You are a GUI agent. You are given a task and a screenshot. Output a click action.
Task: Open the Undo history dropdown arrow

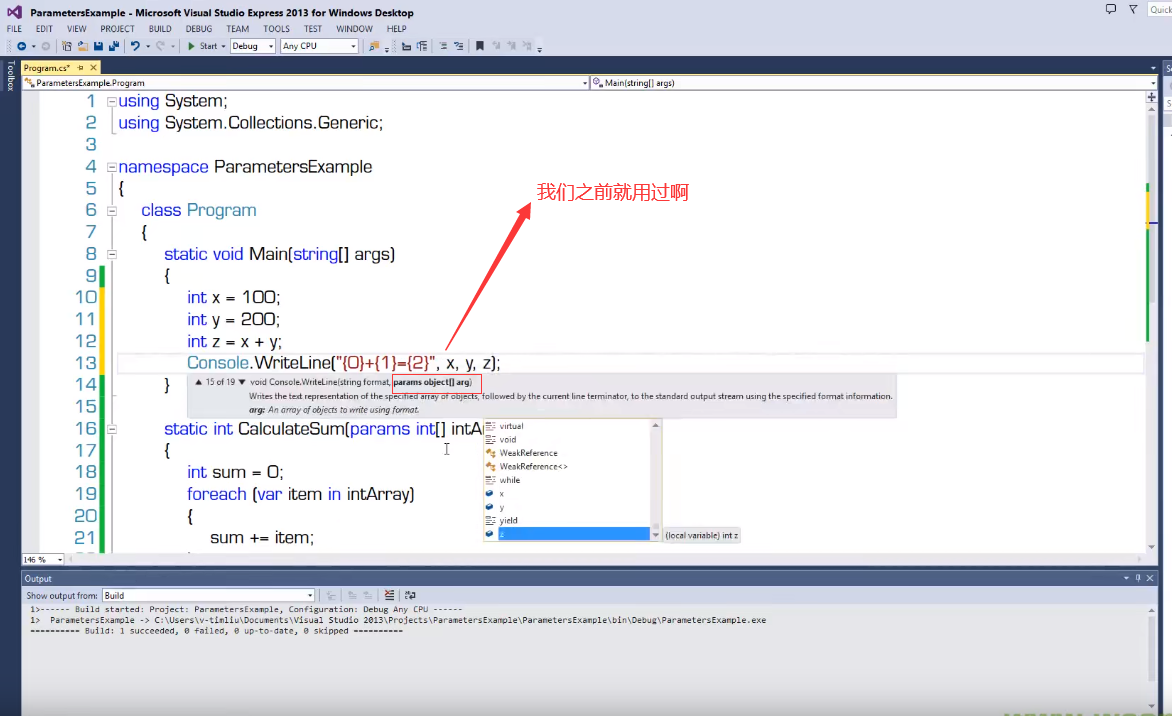pos(147,46)
